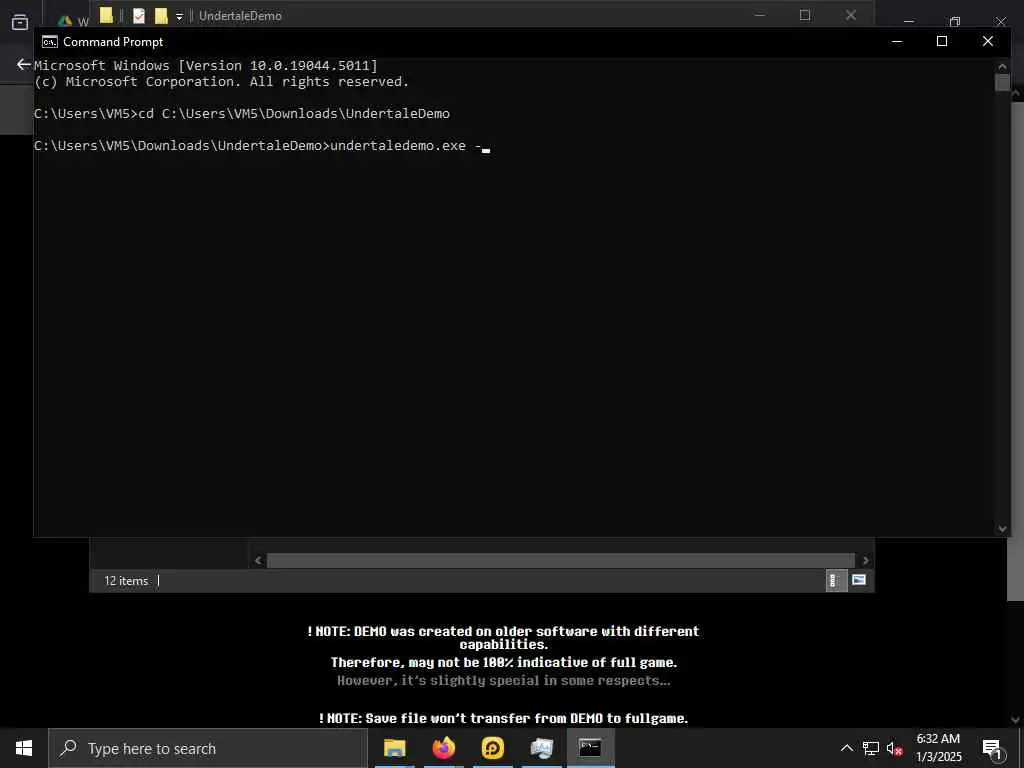Click Command Prompt scrollbar down arrow

(x=1002, y=529)
